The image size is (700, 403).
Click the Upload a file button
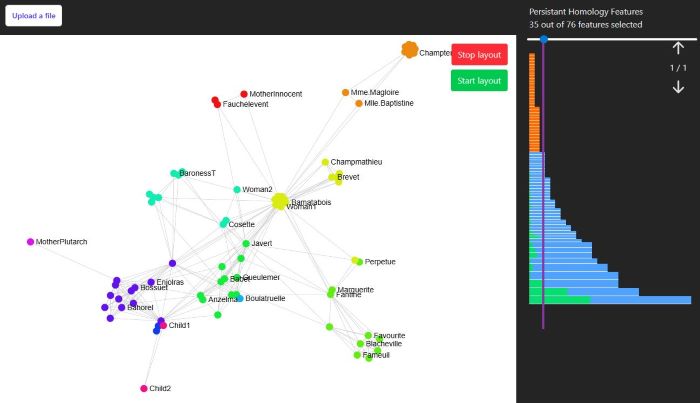coord(33,16)
